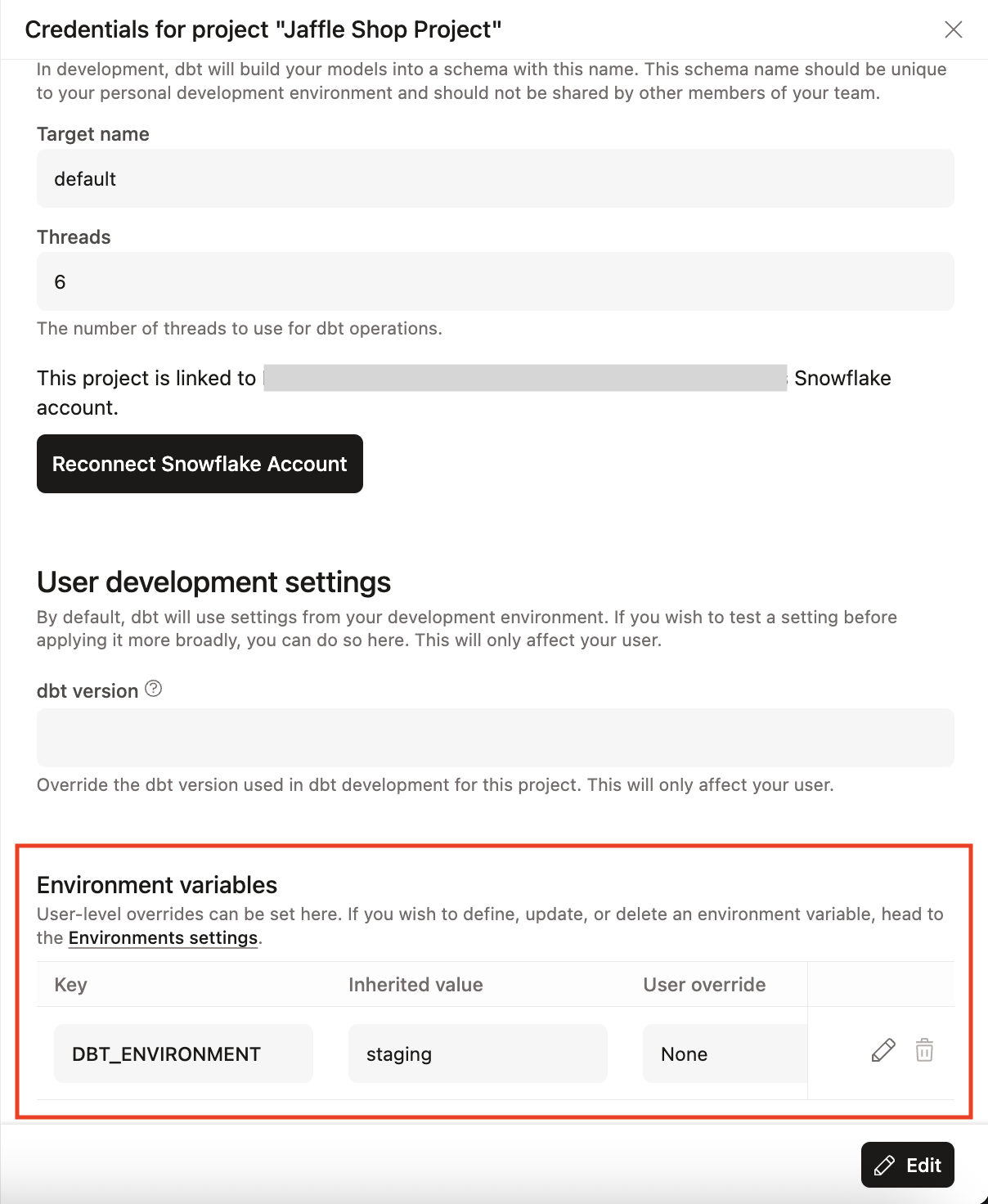Click the staging inherited value cell
Viewport: 988px width, 1204px height.
(478, 1053)
